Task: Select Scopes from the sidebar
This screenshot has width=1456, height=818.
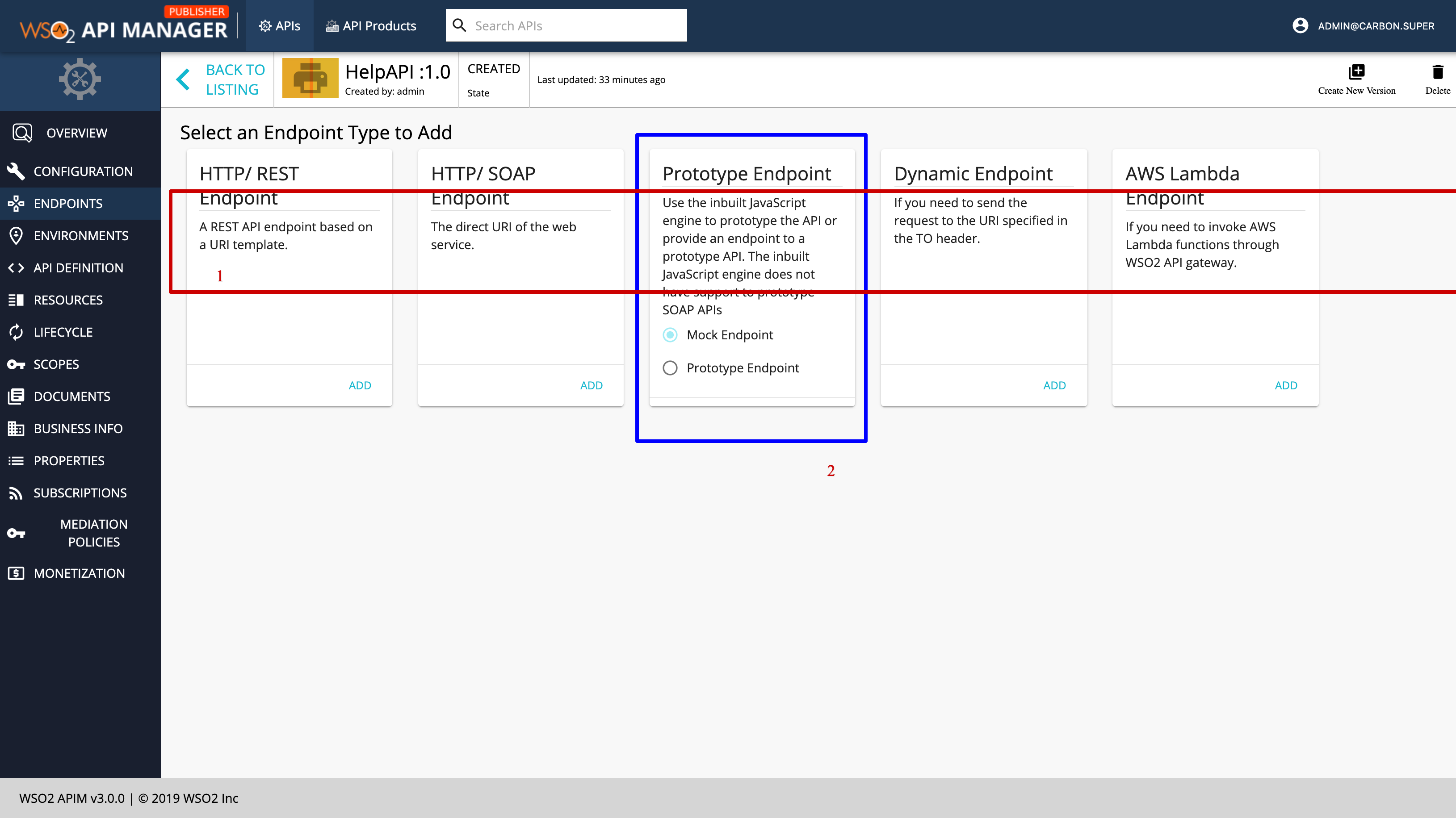Action: click(x=57, y=364)
